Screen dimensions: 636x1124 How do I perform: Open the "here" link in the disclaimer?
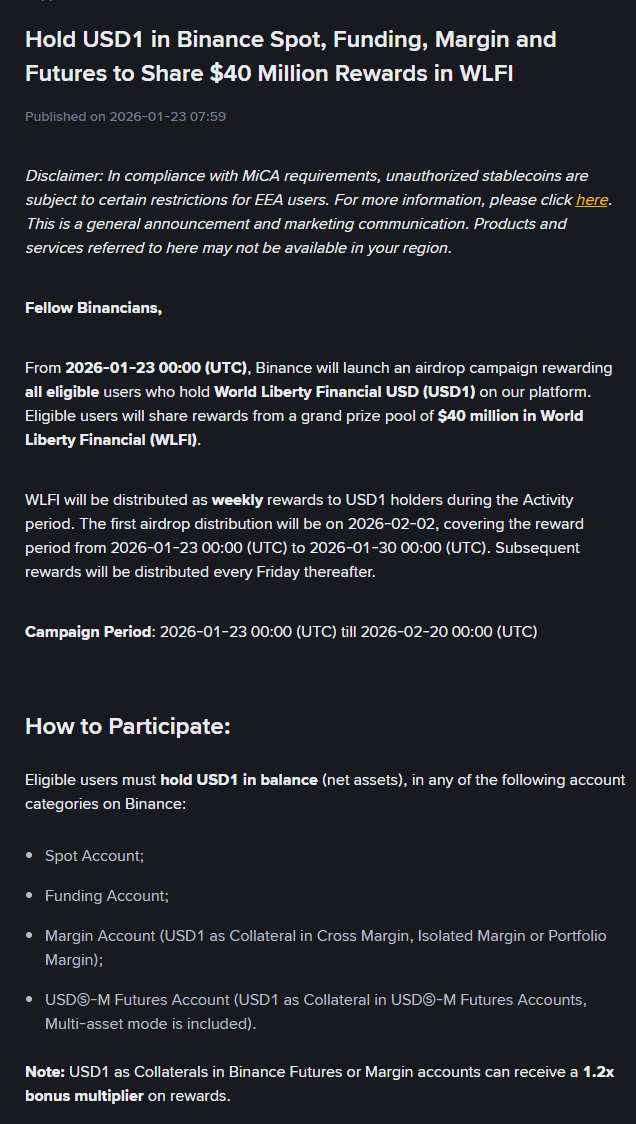[591, 199]
